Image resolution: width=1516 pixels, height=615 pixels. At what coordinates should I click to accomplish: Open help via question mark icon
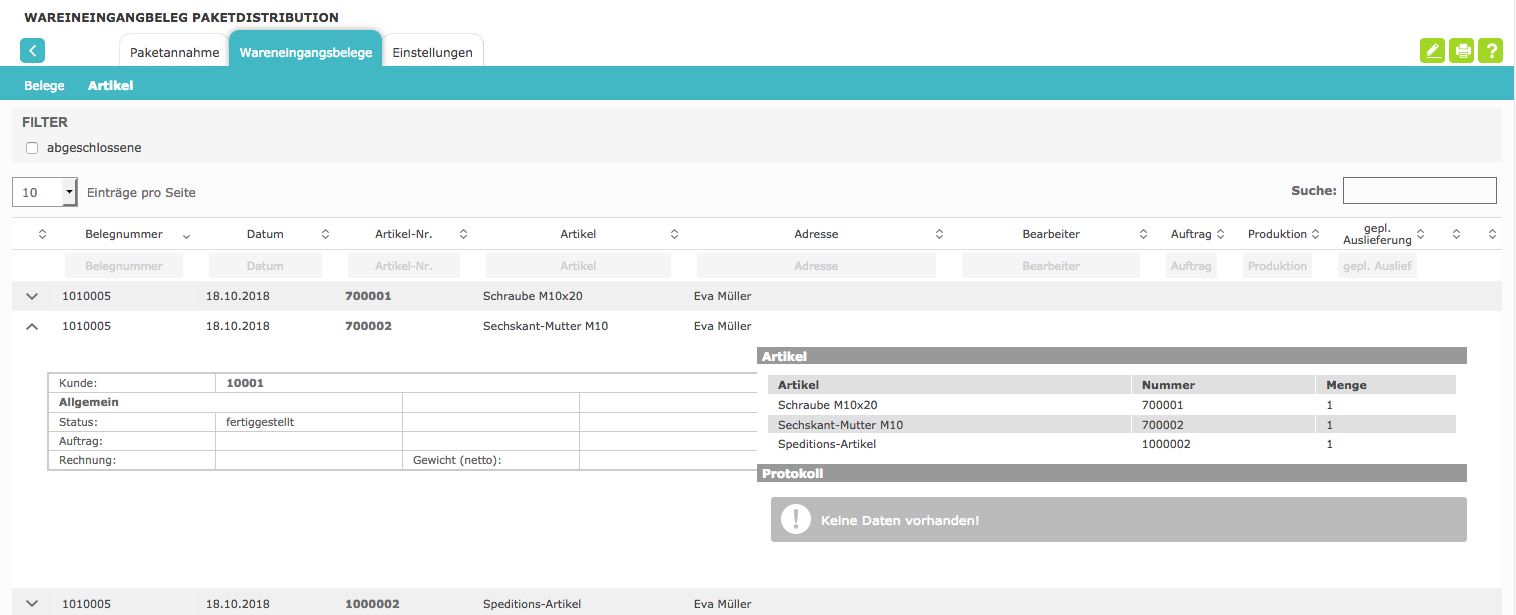pos(1490,51)
